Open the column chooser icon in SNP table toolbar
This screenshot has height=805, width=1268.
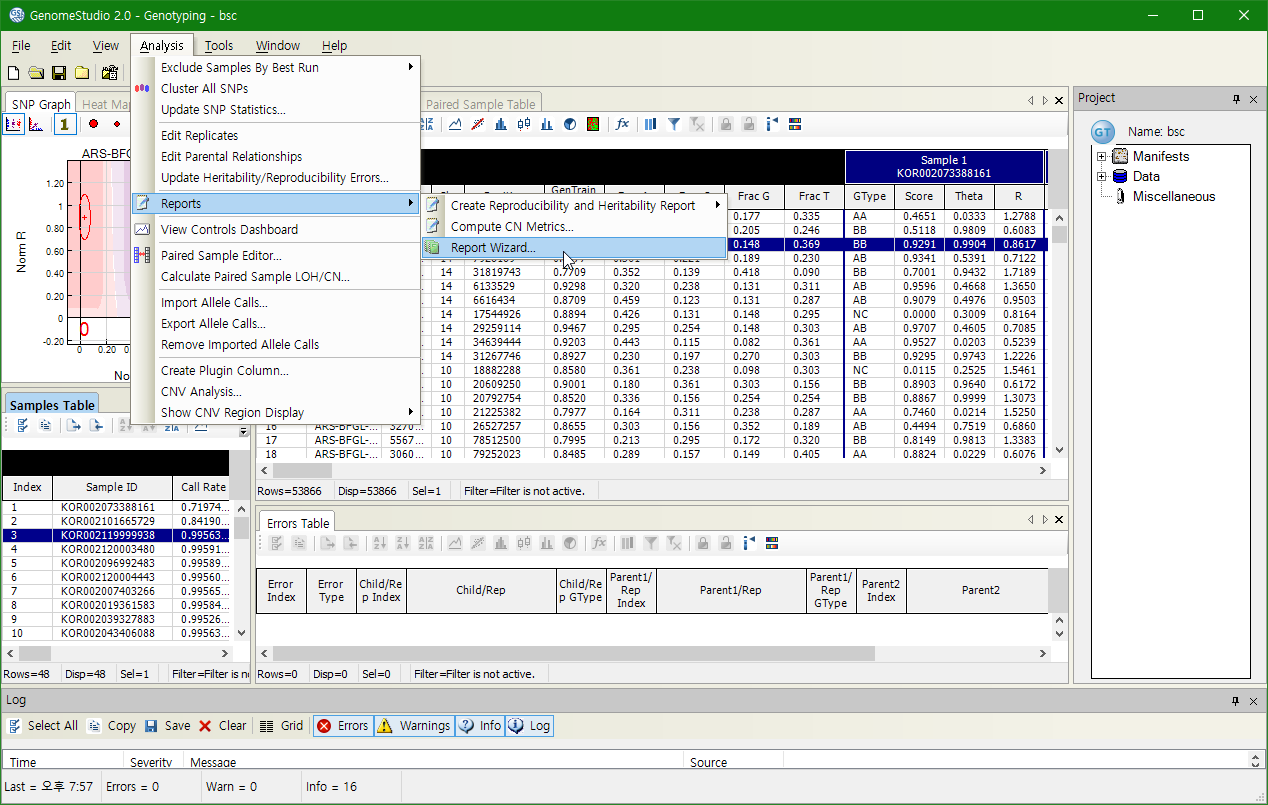650,124
